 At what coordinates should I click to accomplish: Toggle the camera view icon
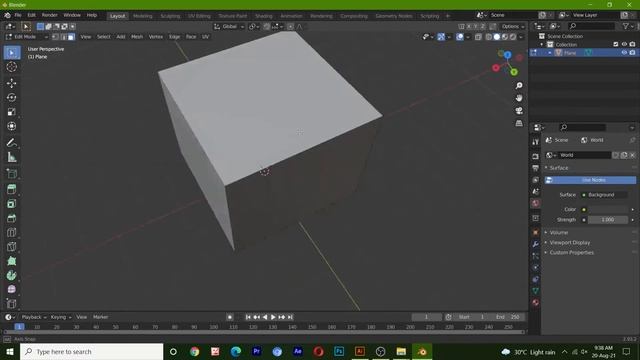519,111
